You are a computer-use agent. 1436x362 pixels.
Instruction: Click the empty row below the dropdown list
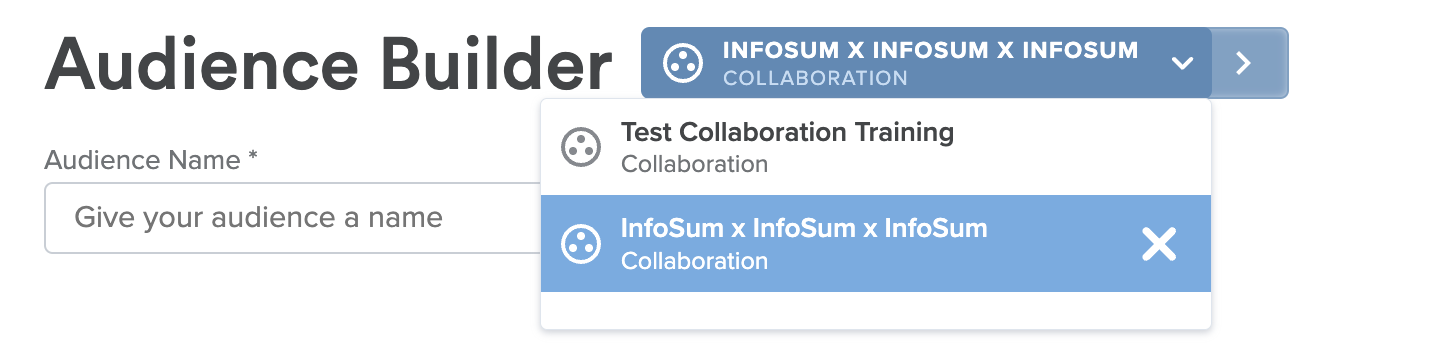click(x=876, y=310)
